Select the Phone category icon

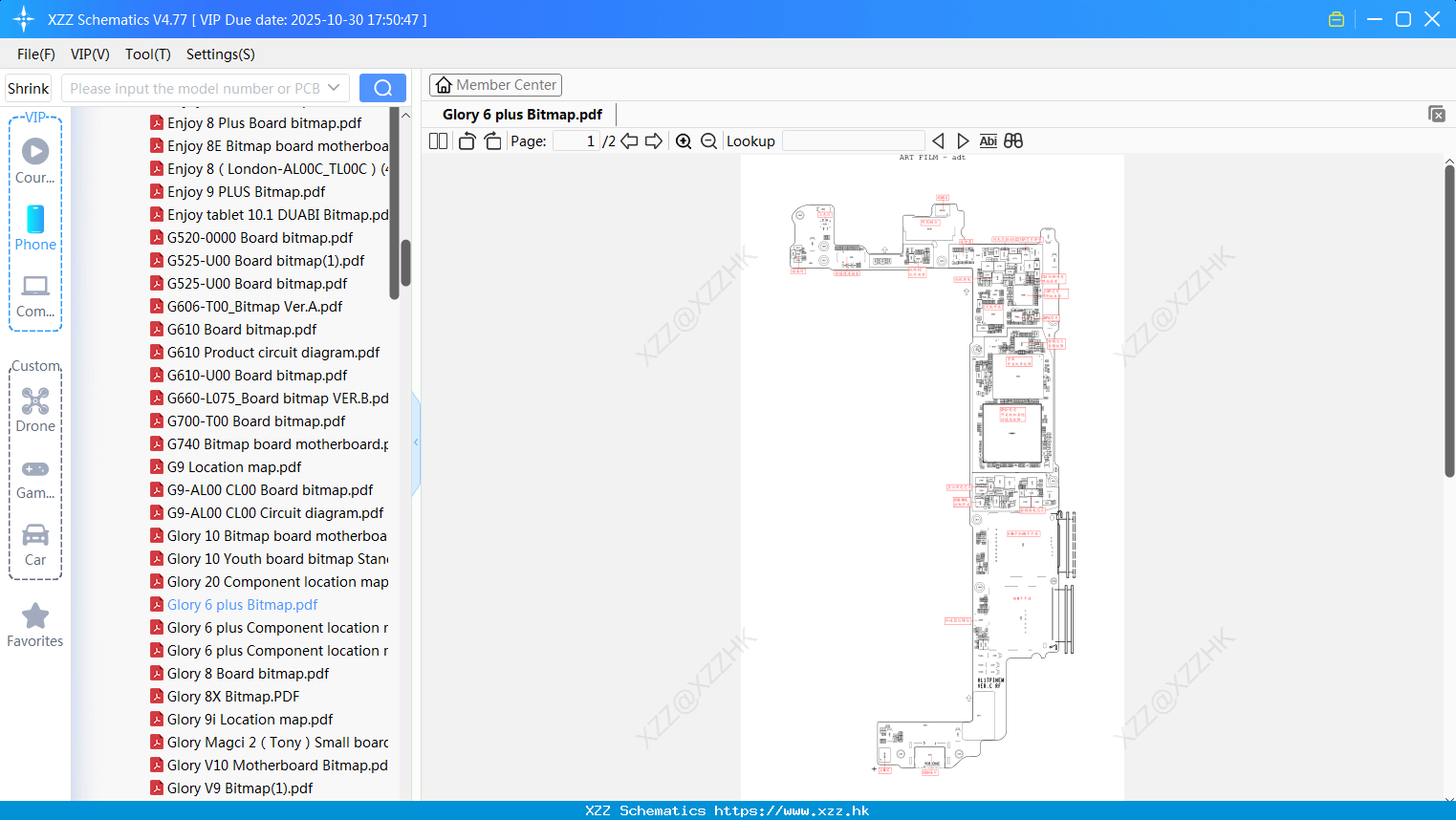coord(35,227)
